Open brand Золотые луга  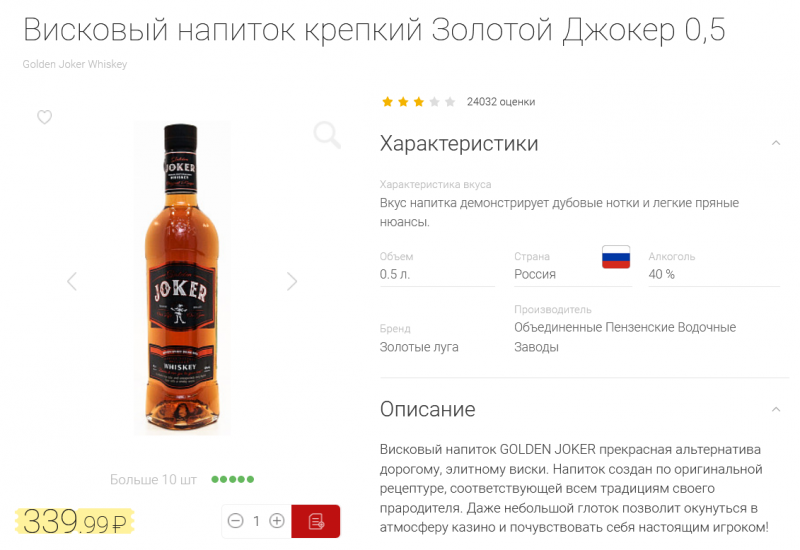coord(419,347)
